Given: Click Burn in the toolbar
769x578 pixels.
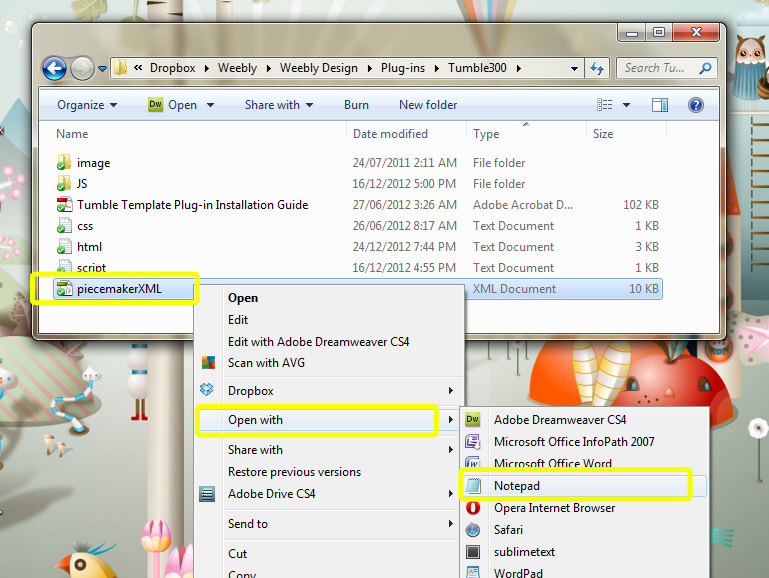Looking at the screenshot, I should coord(356,105).
